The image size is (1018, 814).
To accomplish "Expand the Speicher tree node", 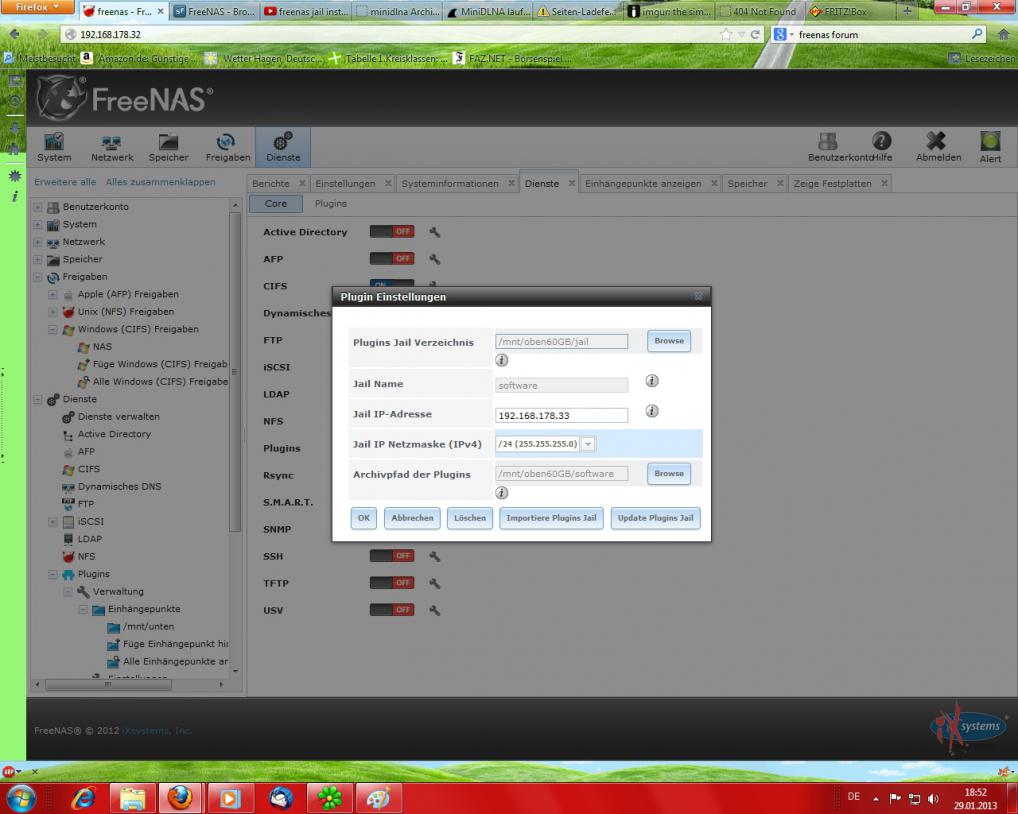I will pos(38,259).
